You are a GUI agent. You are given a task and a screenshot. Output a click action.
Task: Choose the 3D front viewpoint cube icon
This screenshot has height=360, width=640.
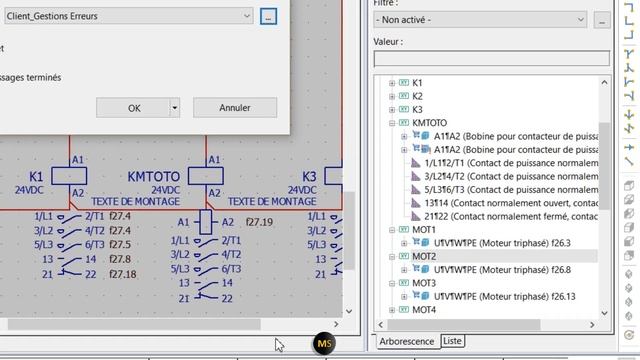pos(629,242)
